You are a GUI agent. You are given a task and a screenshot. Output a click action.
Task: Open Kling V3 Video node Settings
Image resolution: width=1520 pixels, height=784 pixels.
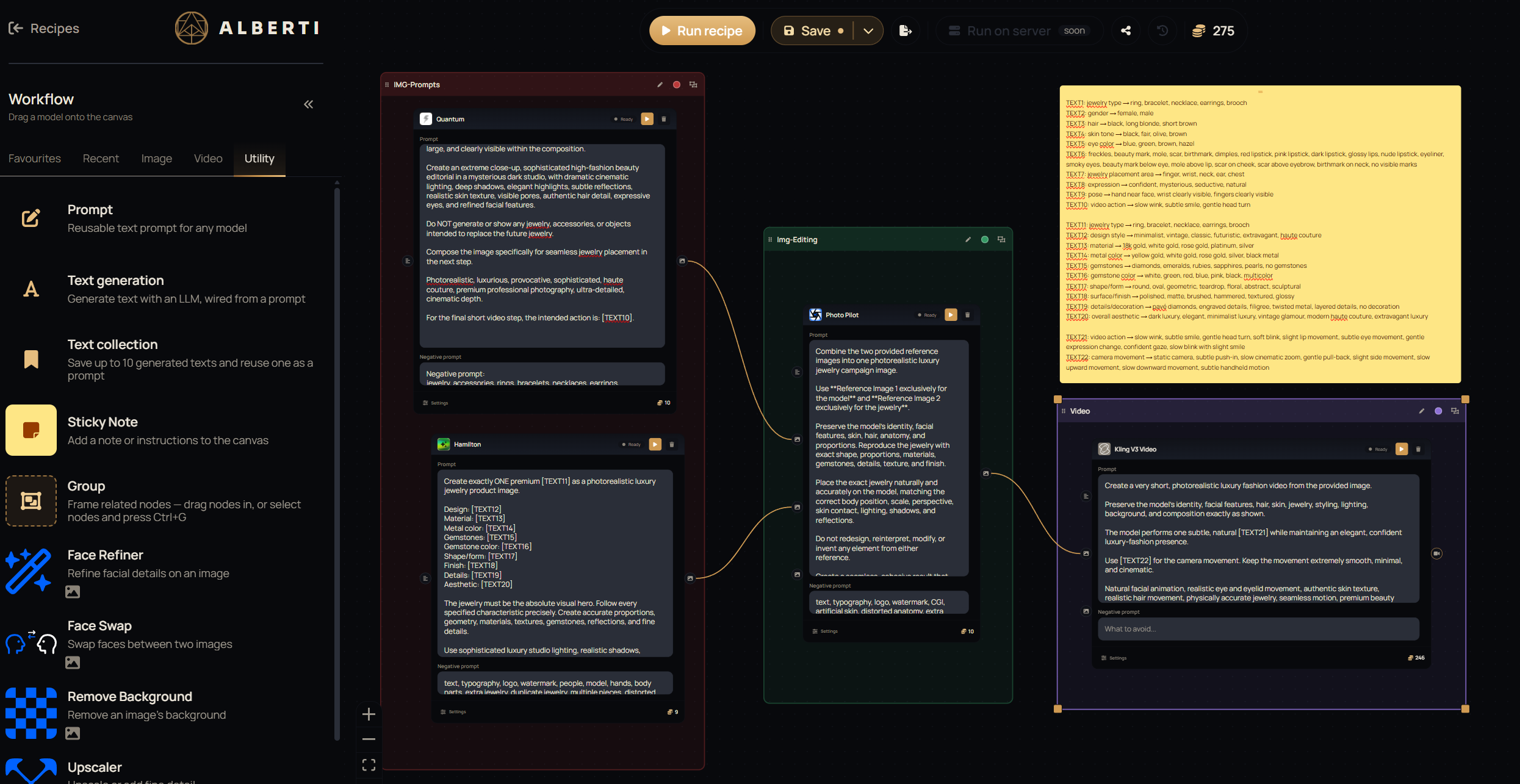(1114, 658)
